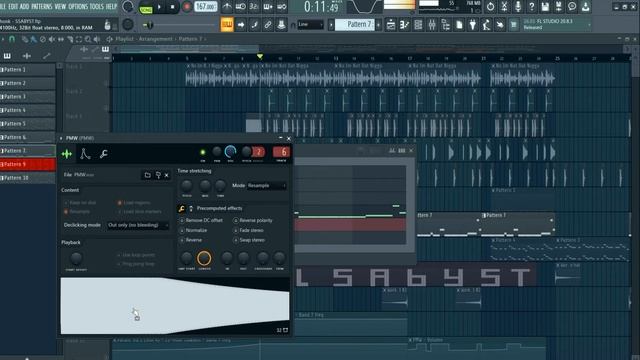Select the red Pattern 9 item
This screenshot has width=640, height=360.
tap(28, 164)
